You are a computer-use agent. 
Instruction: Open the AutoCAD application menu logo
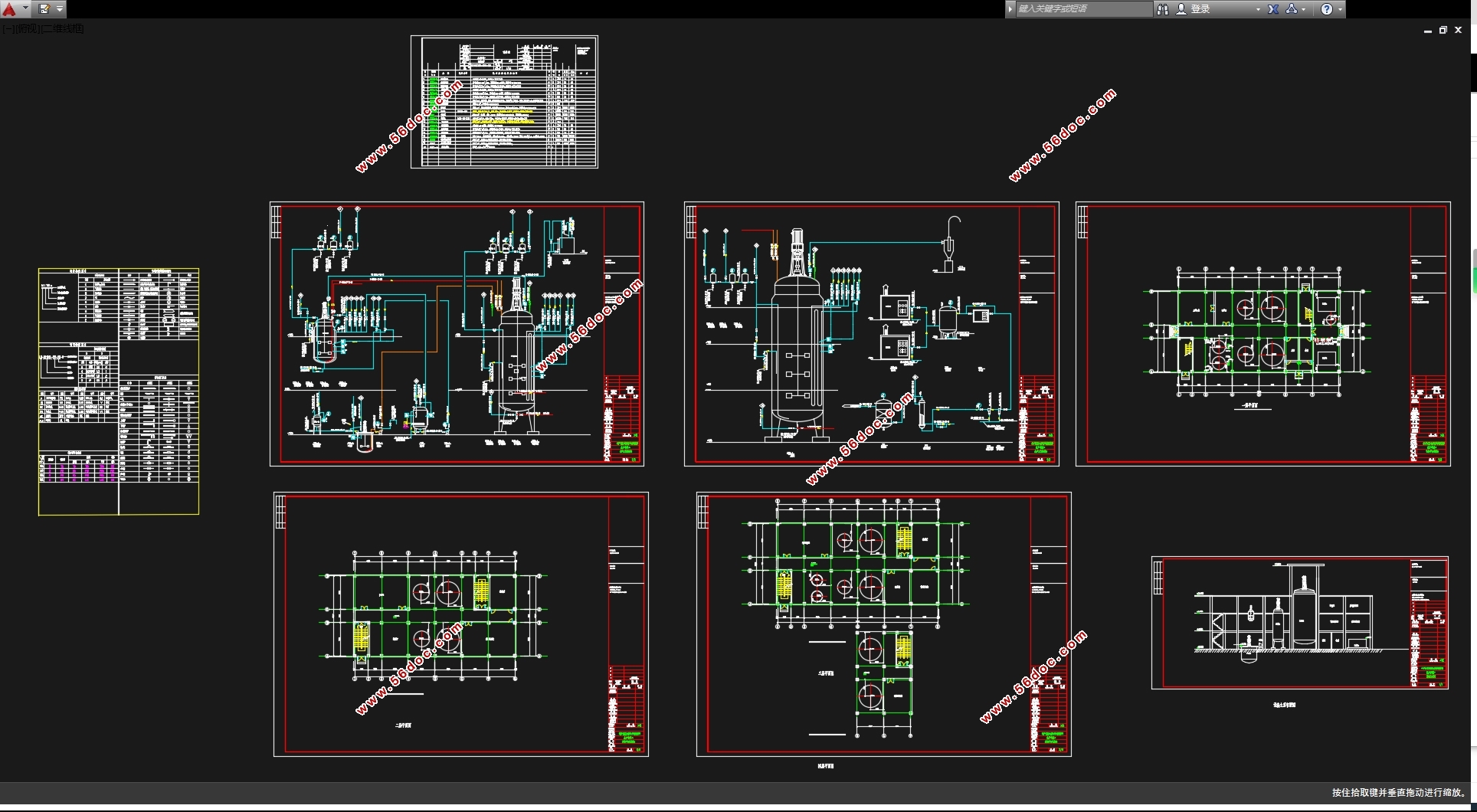tap(9, 9)
